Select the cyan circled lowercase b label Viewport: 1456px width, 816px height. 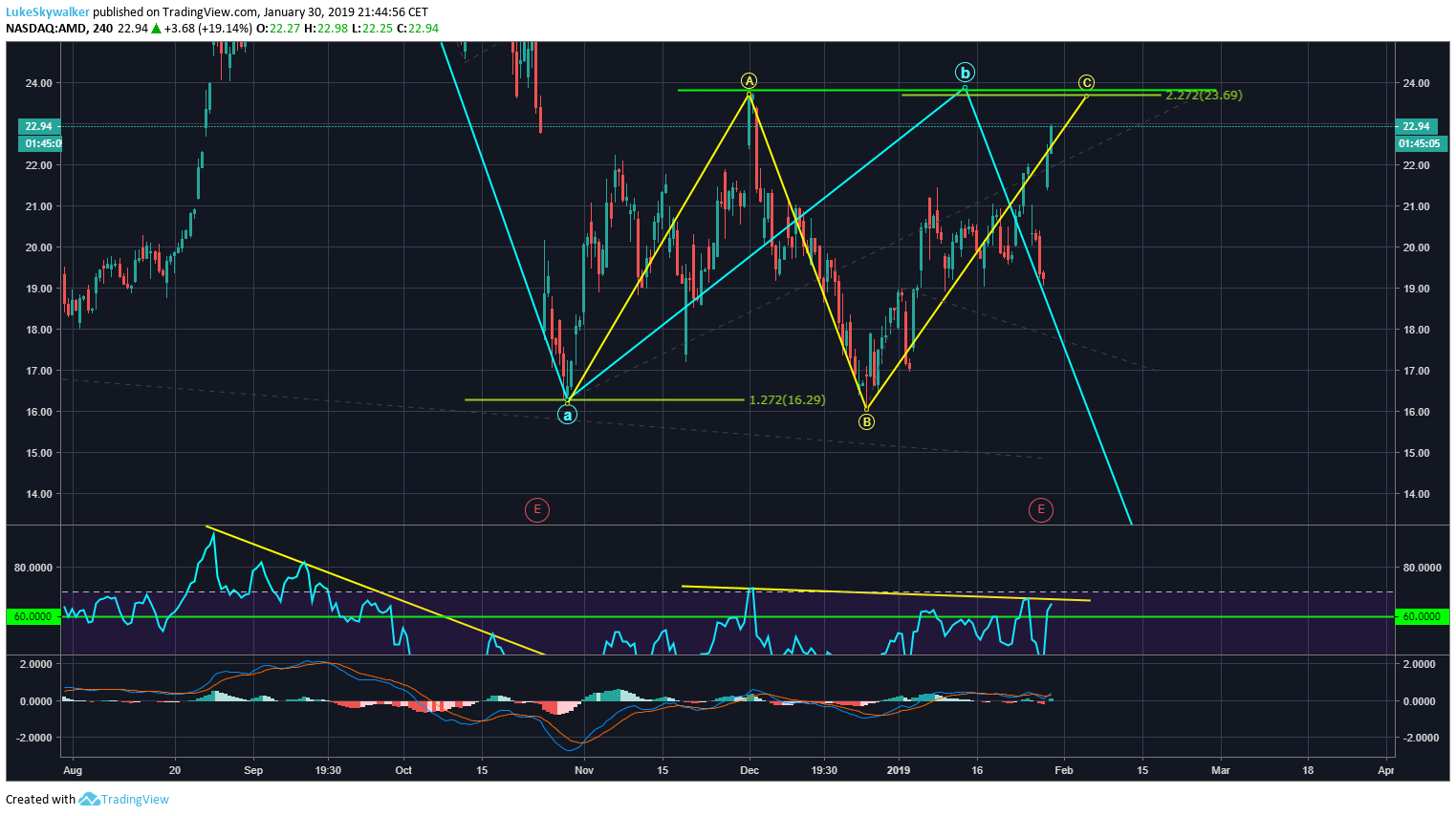click(965, 72)
